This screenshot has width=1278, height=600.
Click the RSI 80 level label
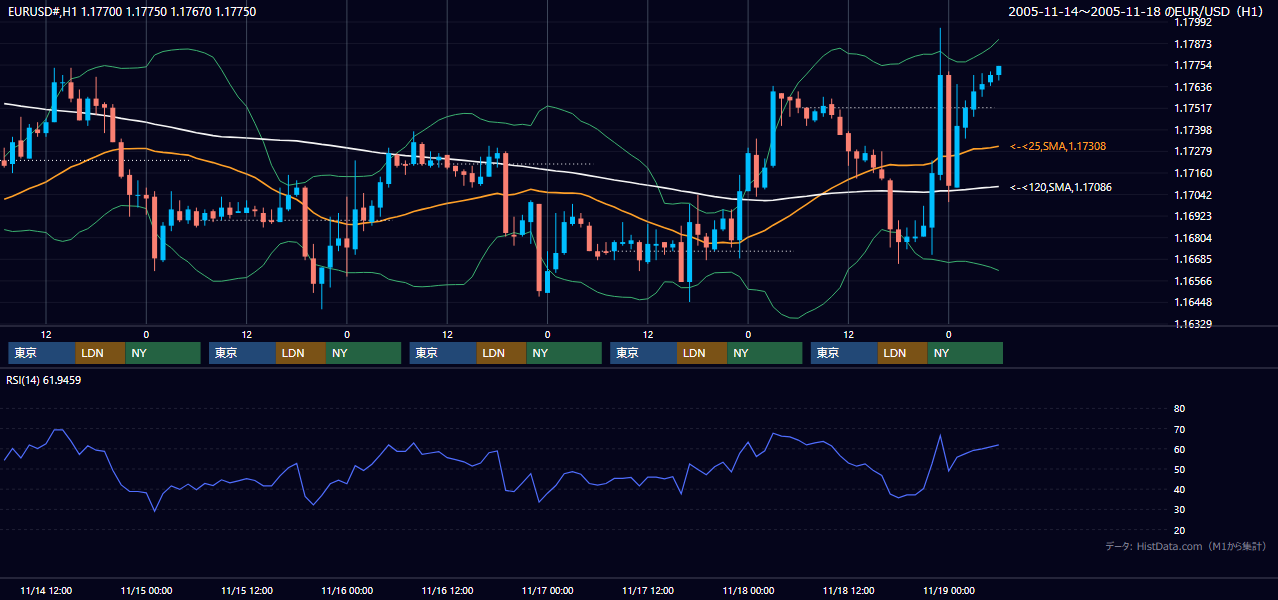(x=1179, y=409)
